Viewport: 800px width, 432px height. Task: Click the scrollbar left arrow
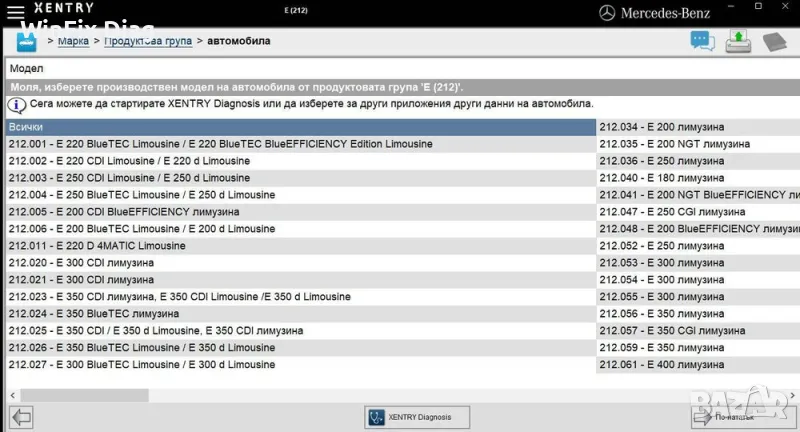(x=13, y=395)
